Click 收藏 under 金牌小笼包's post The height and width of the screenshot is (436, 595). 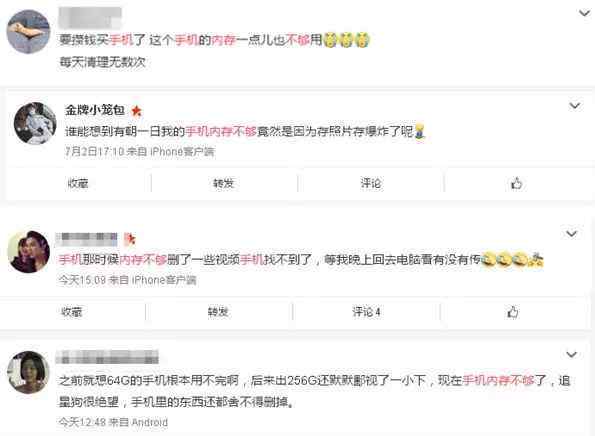[x=78, y=183]
